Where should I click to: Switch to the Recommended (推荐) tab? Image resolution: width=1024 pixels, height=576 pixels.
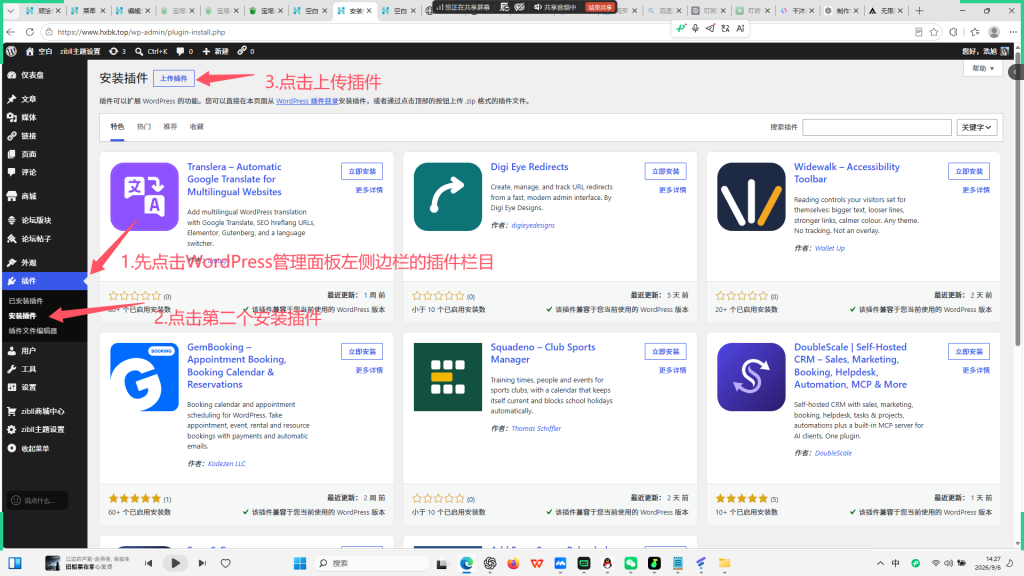pyautogui.click(x=170, y=127)
